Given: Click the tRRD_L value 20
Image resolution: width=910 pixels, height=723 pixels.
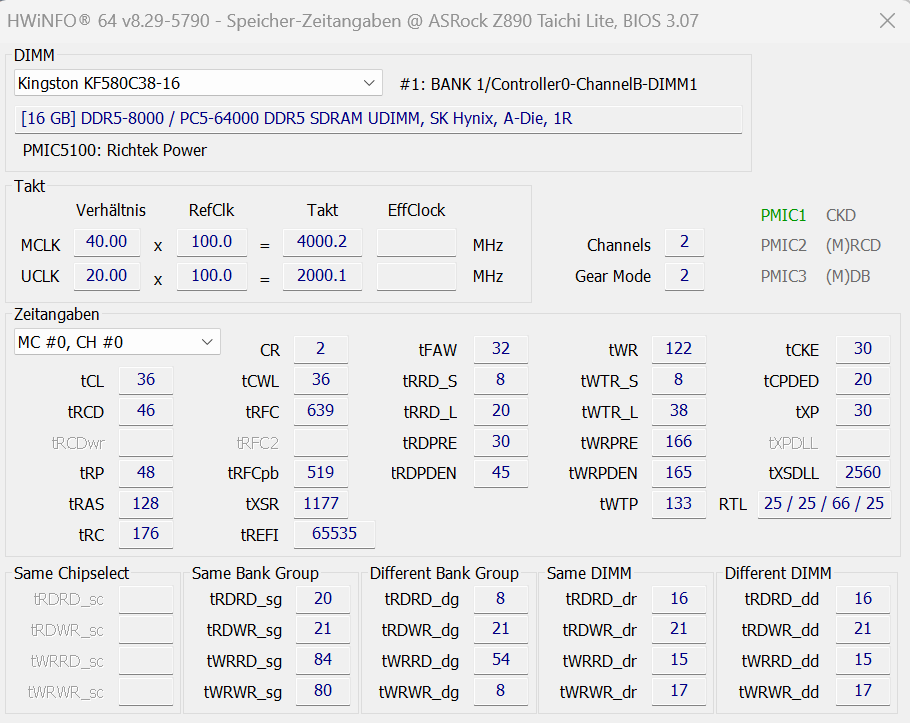Looking at the screenshot, I should [501, 411].
